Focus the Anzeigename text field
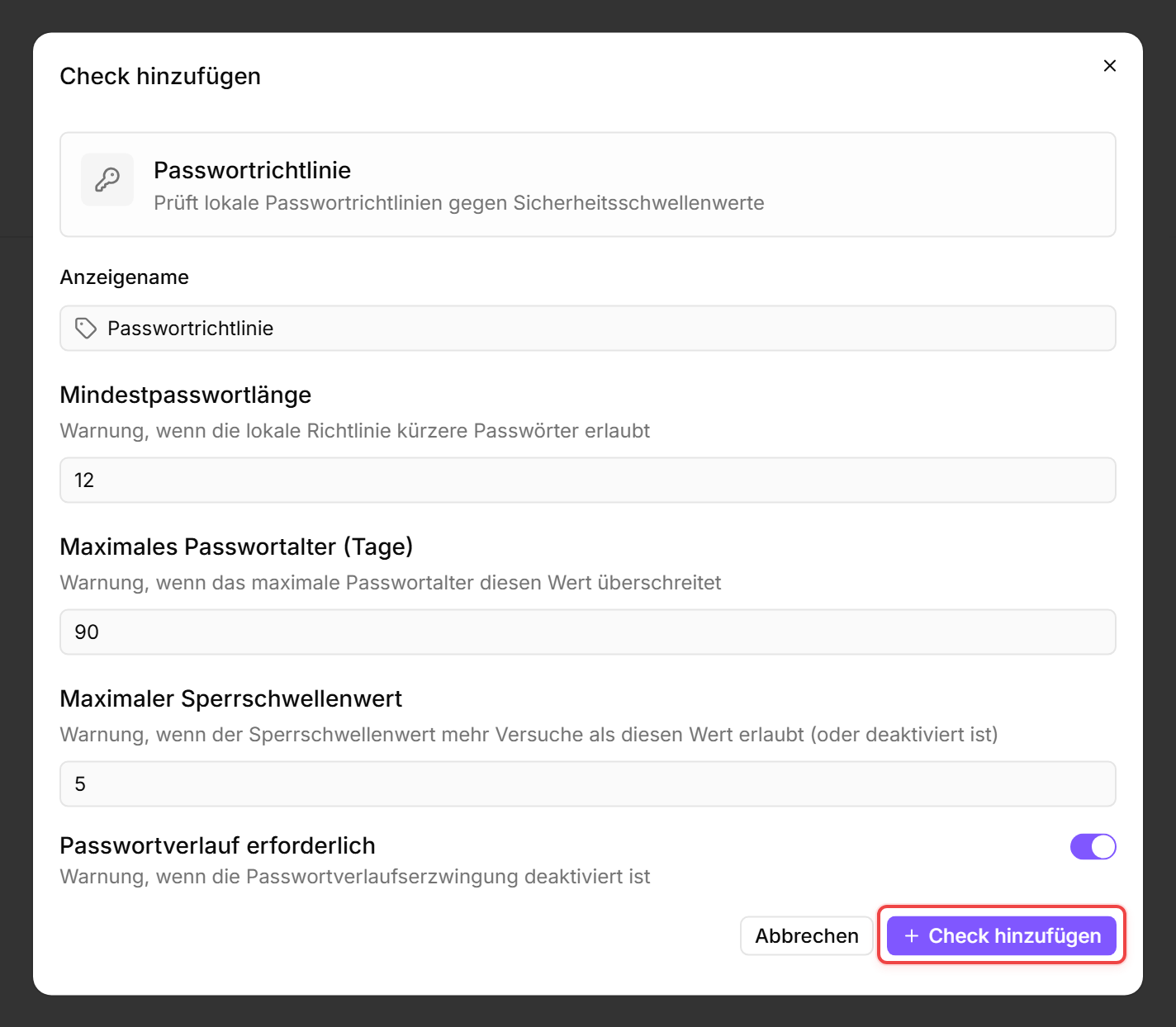The width and height of the screenshot is (1176, 1027). point(588,329)
